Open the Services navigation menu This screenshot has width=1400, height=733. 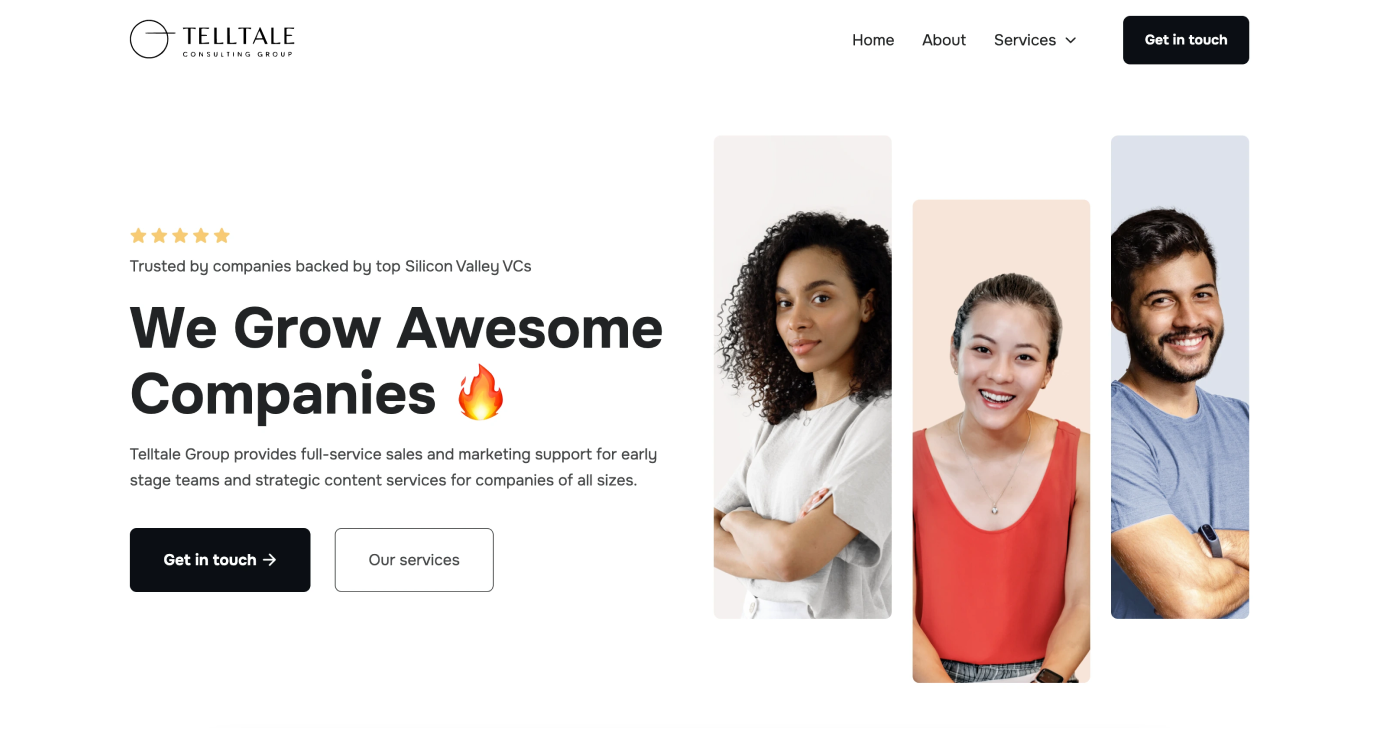(1035, 40)
